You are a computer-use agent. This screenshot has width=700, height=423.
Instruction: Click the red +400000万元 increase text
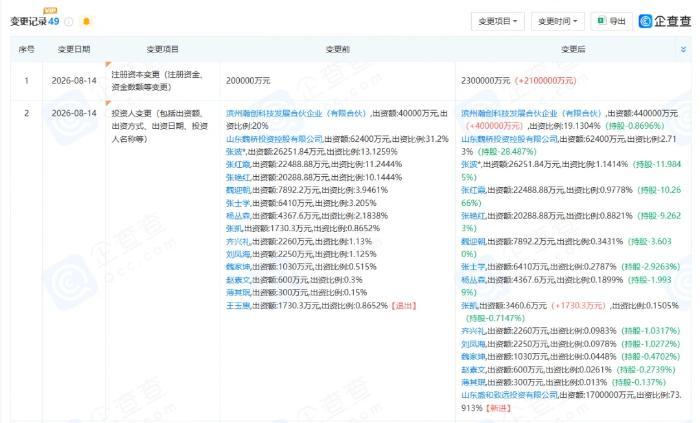tap(494, 126)
